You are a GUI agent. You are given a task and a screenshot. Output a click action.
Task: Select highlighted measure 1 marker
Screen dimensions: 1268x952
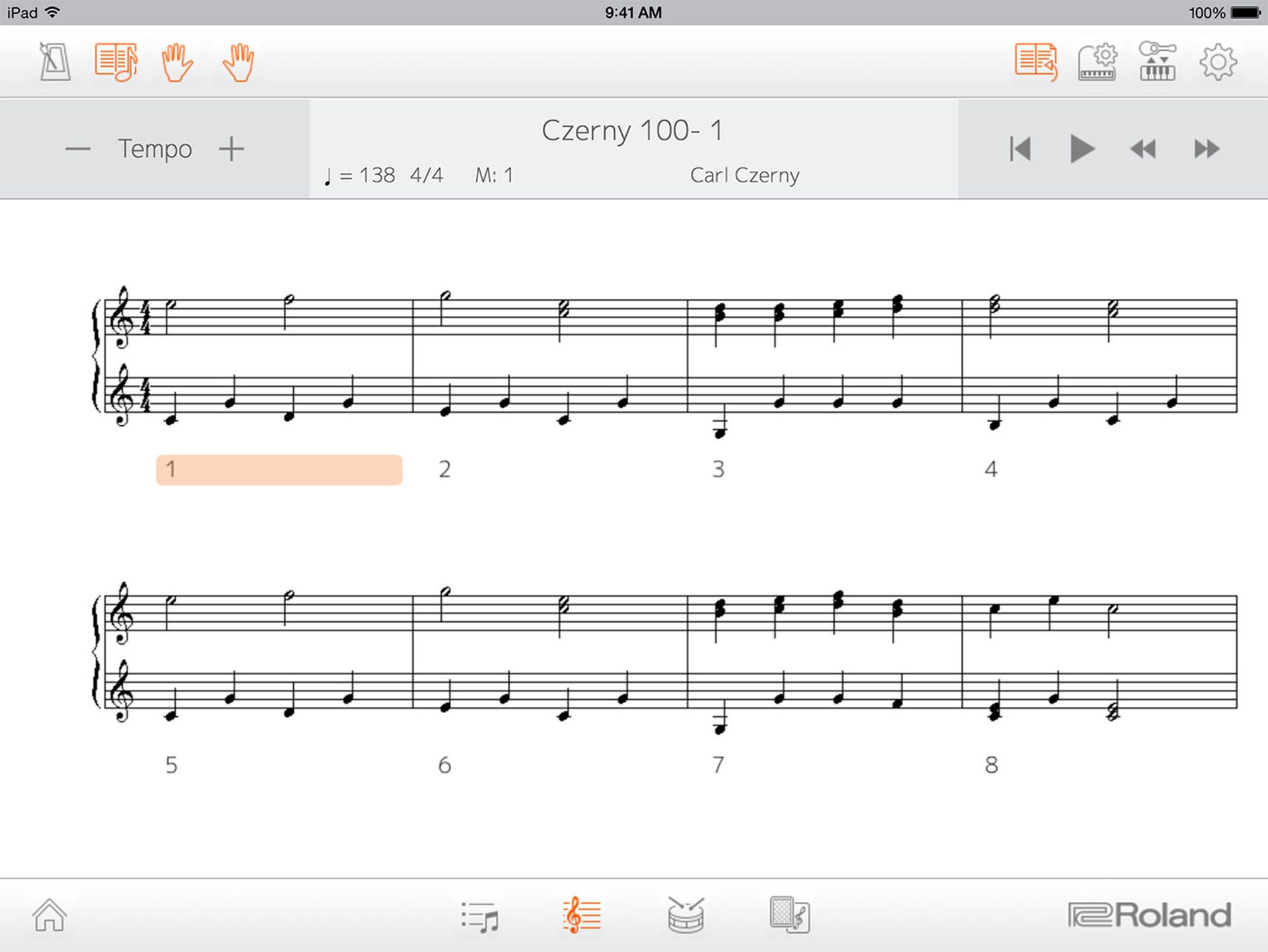[x=279, y=470]
